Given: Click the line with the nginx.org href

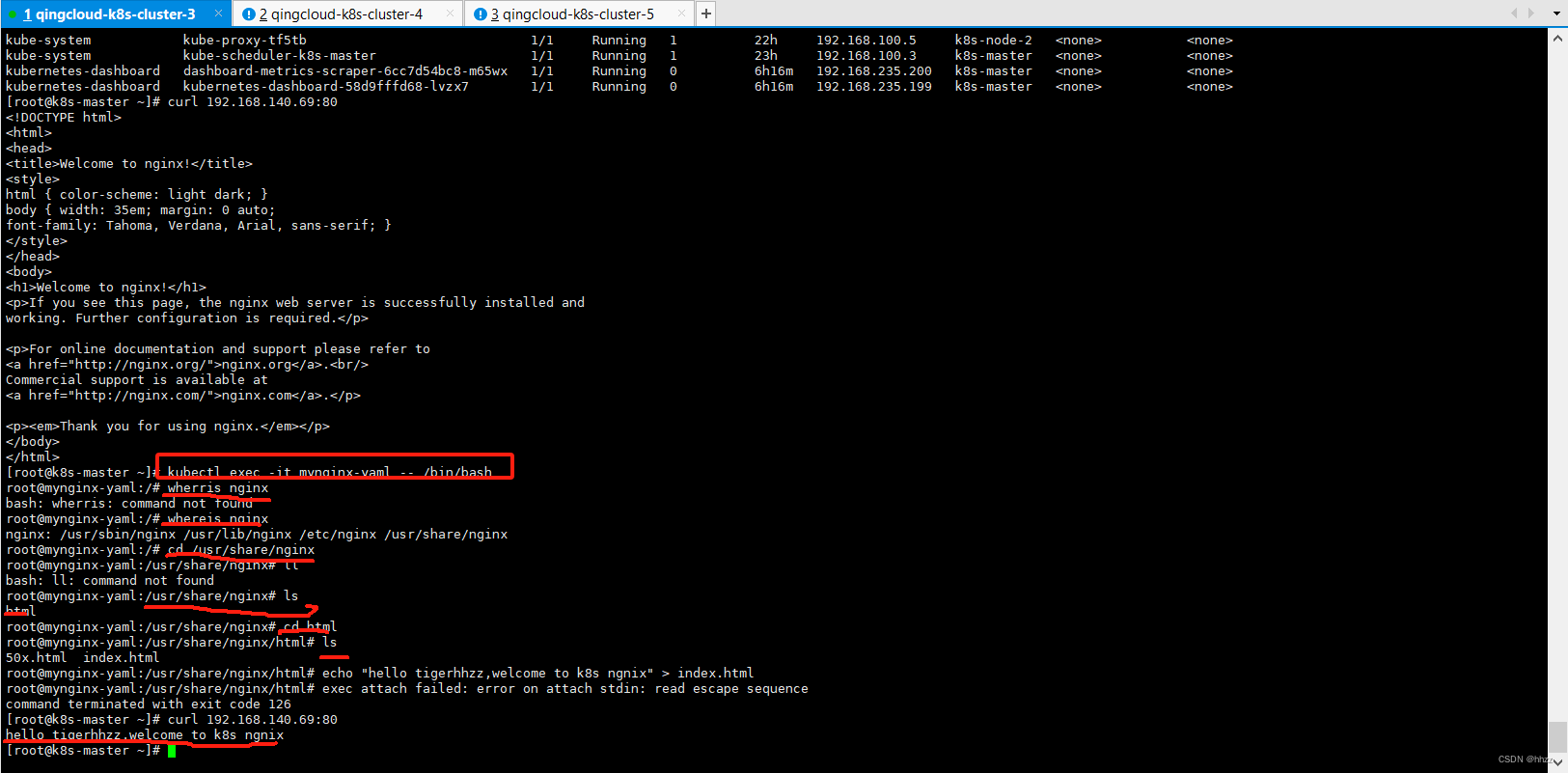Looking at the screenshot, I should coord(187,365).
